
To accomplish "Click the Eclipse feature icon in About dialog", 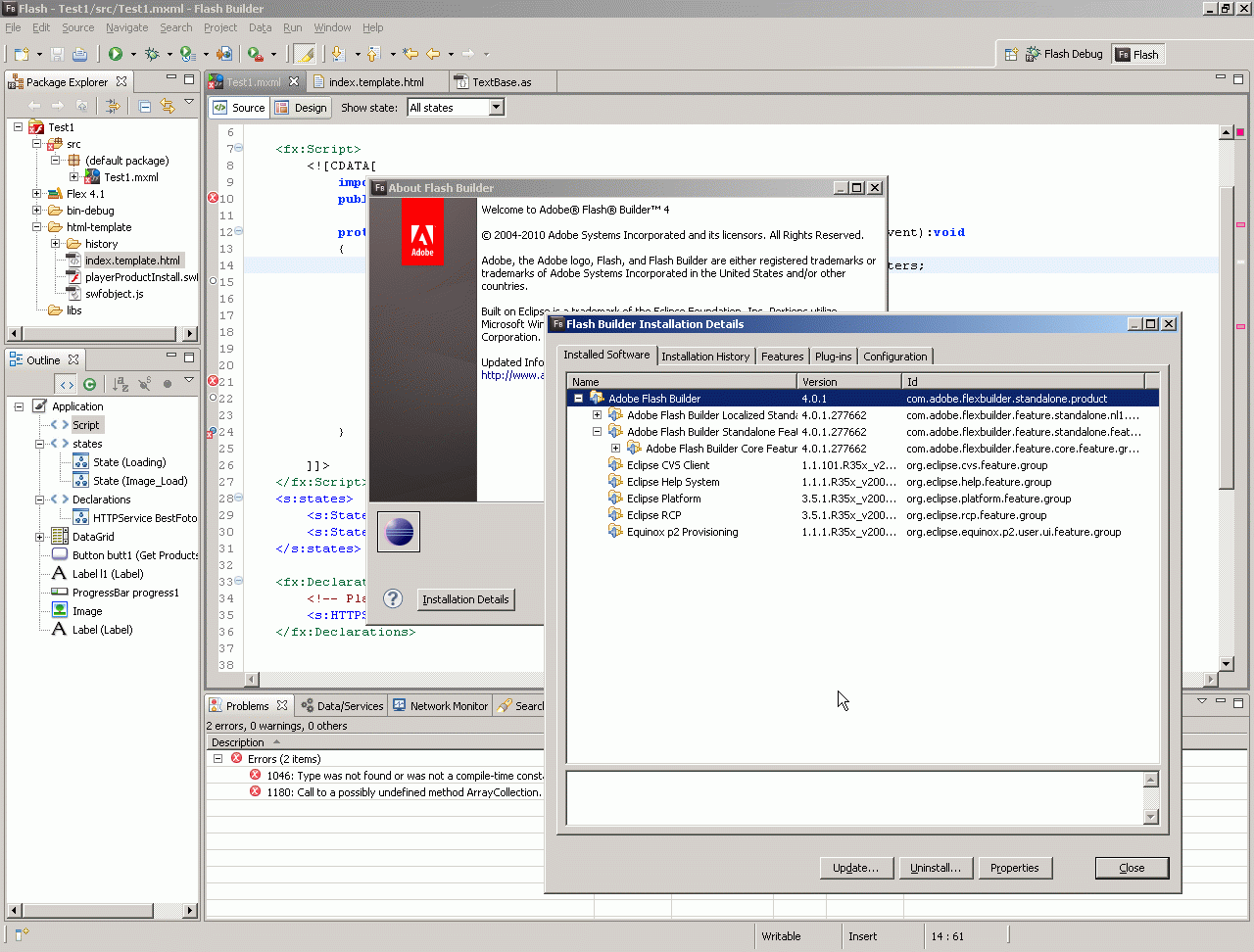I will tap(399, 532).
